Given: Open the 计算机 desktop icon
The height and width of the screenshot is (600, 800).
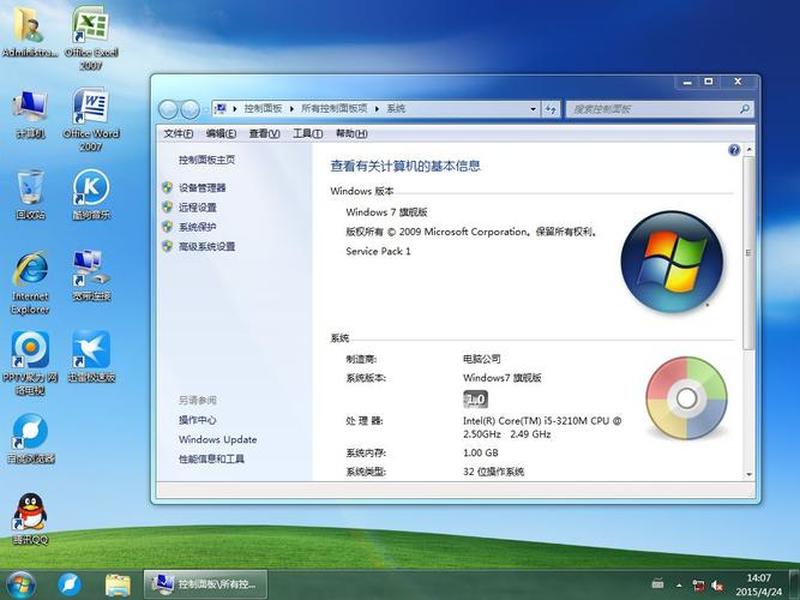Looking at the screenshot, I should (x=30, y=115).
